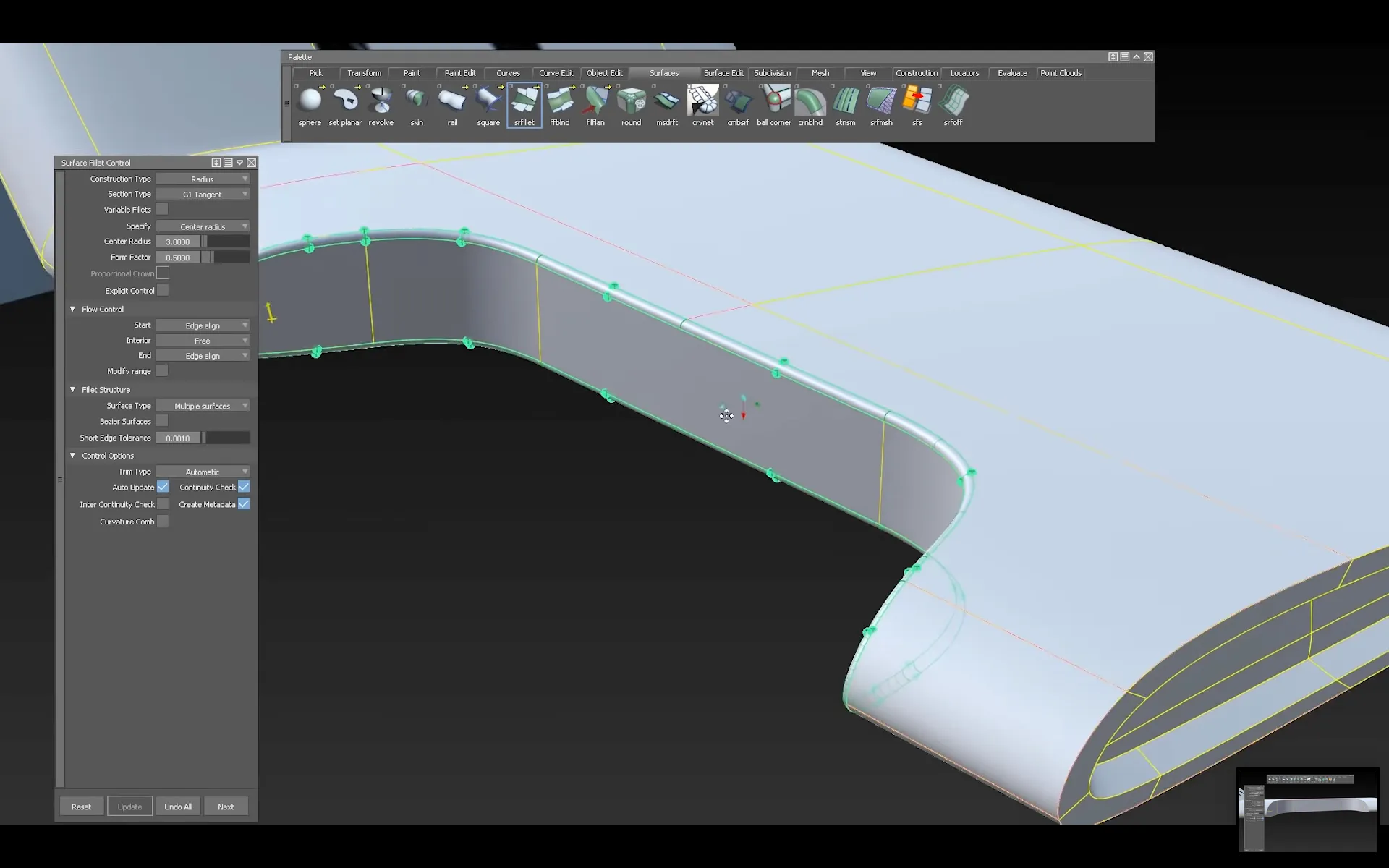Viewport: 1389px width, 868px height.
Task: Activate the ball corner tool
Action: click(x=774, y=106)
